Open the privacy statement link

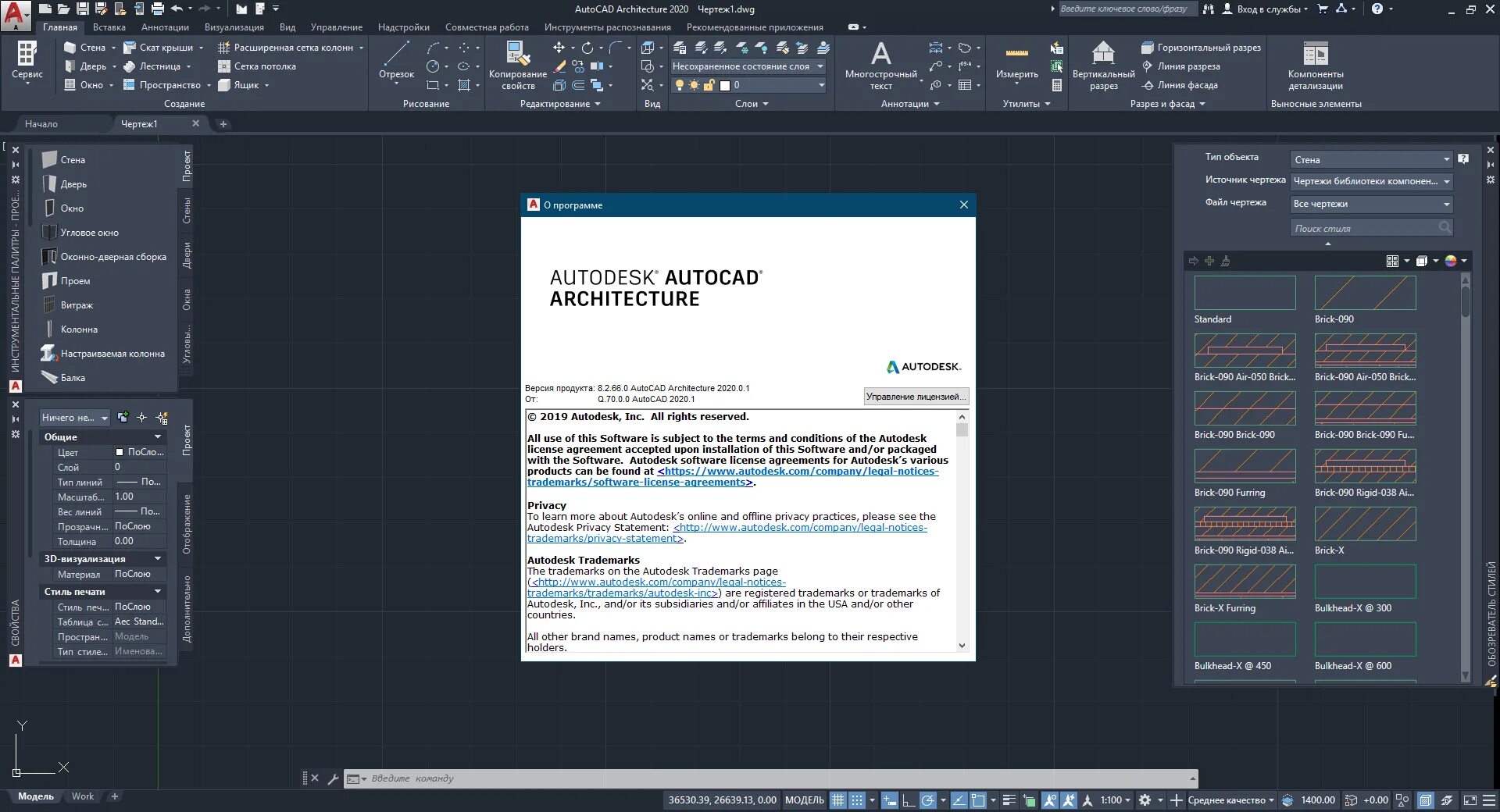click(x=727, y=533)
